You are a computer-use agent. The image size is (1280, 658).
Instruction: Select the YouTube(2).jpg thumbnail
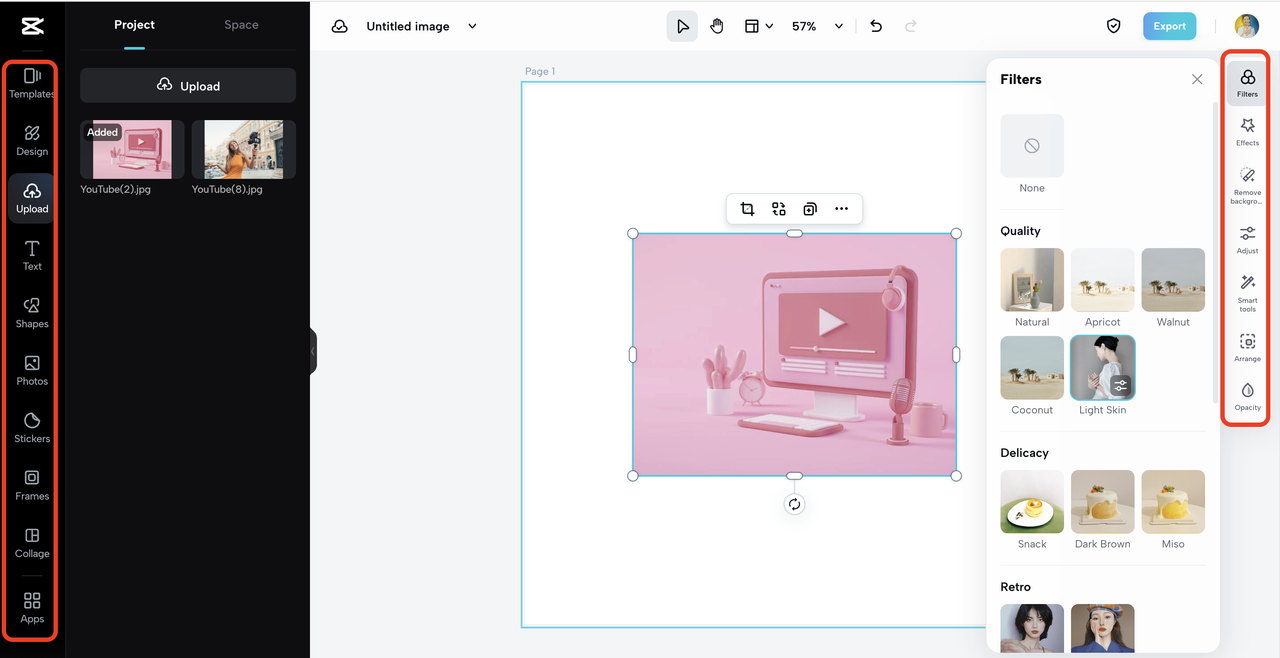[132, 149]
